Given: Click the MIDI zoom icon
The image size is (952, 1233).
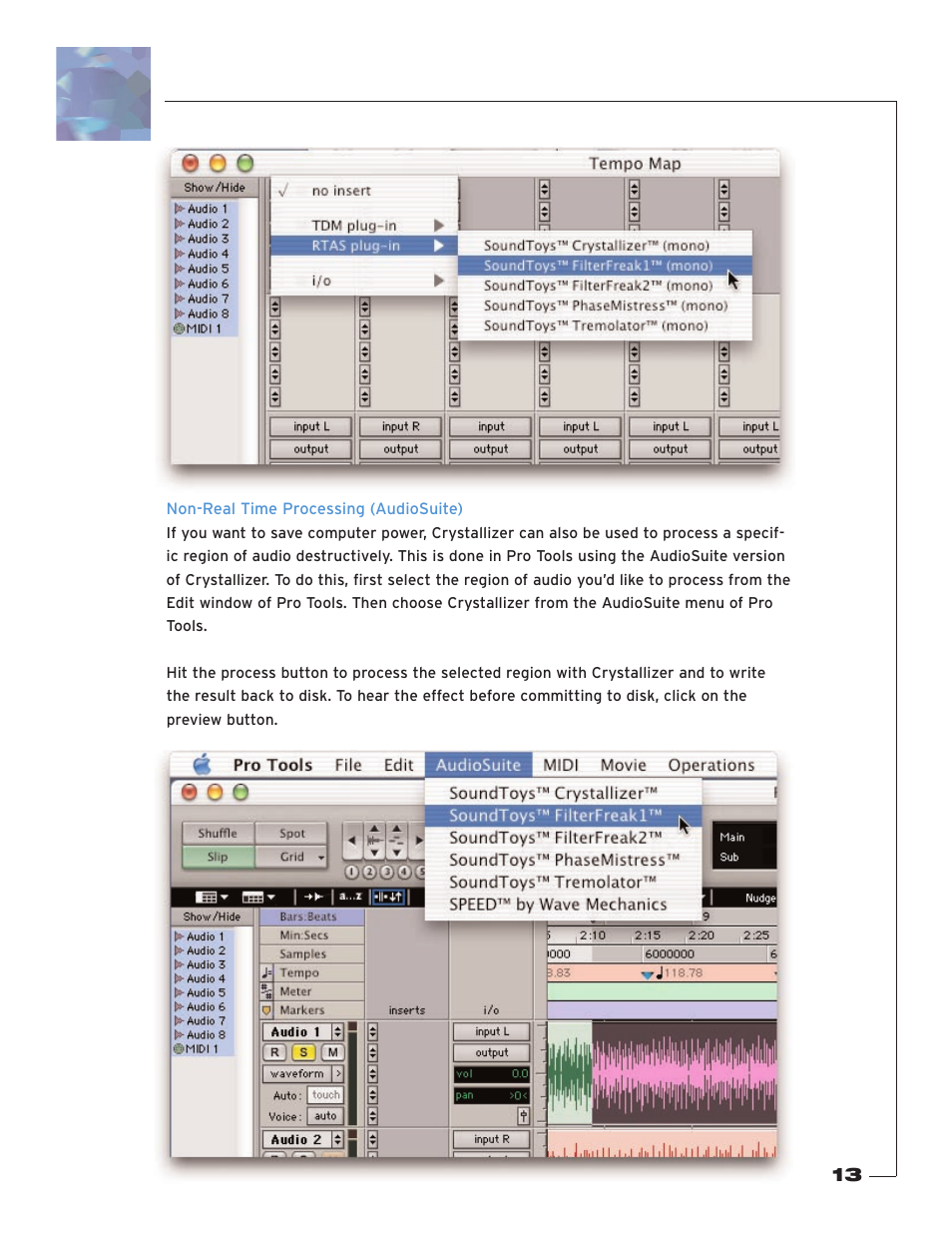Looking at the screenshot, I should pos(396,842).
